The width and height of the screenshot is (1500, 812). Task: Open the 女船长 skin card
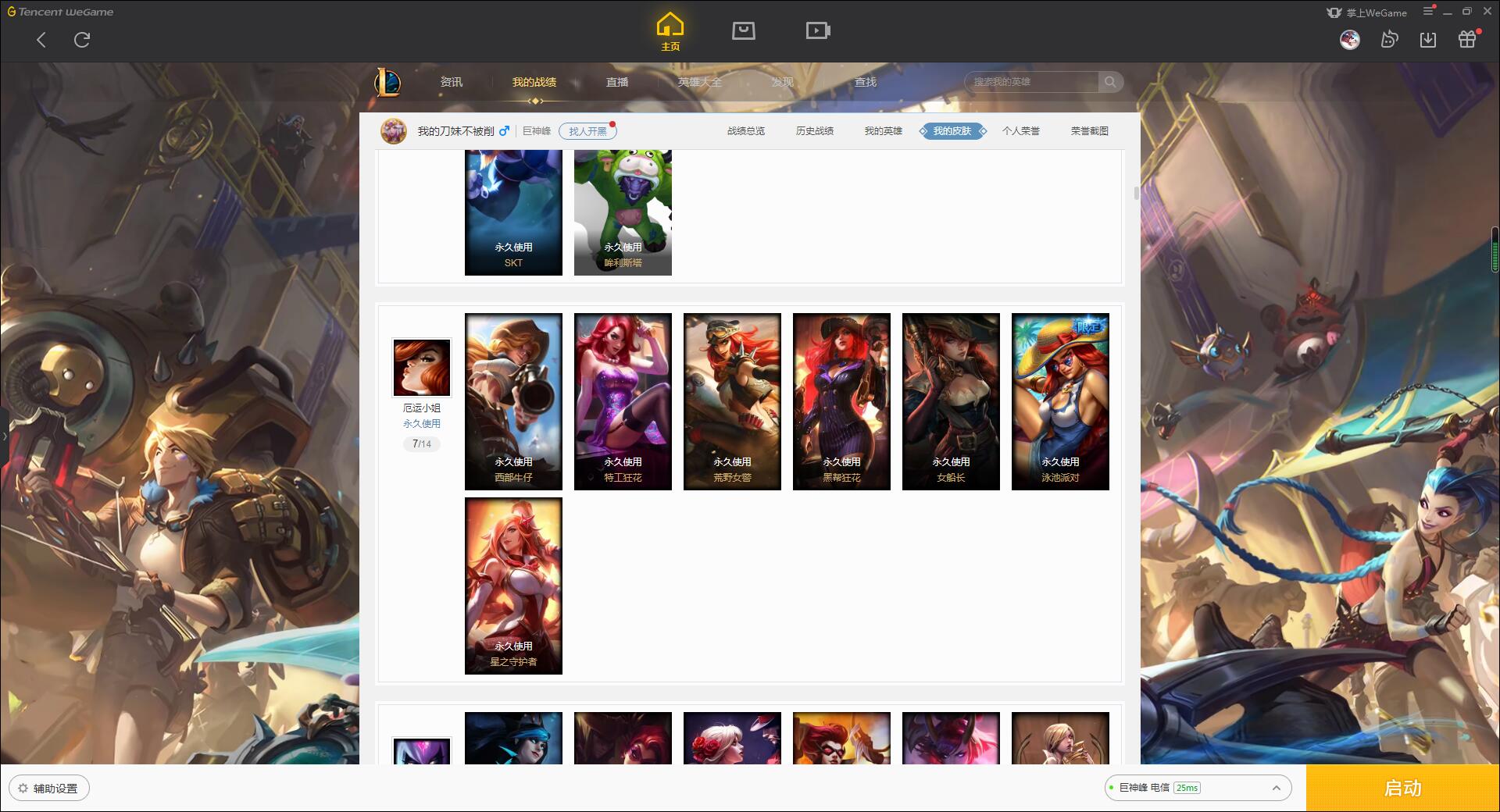[951, 401]
